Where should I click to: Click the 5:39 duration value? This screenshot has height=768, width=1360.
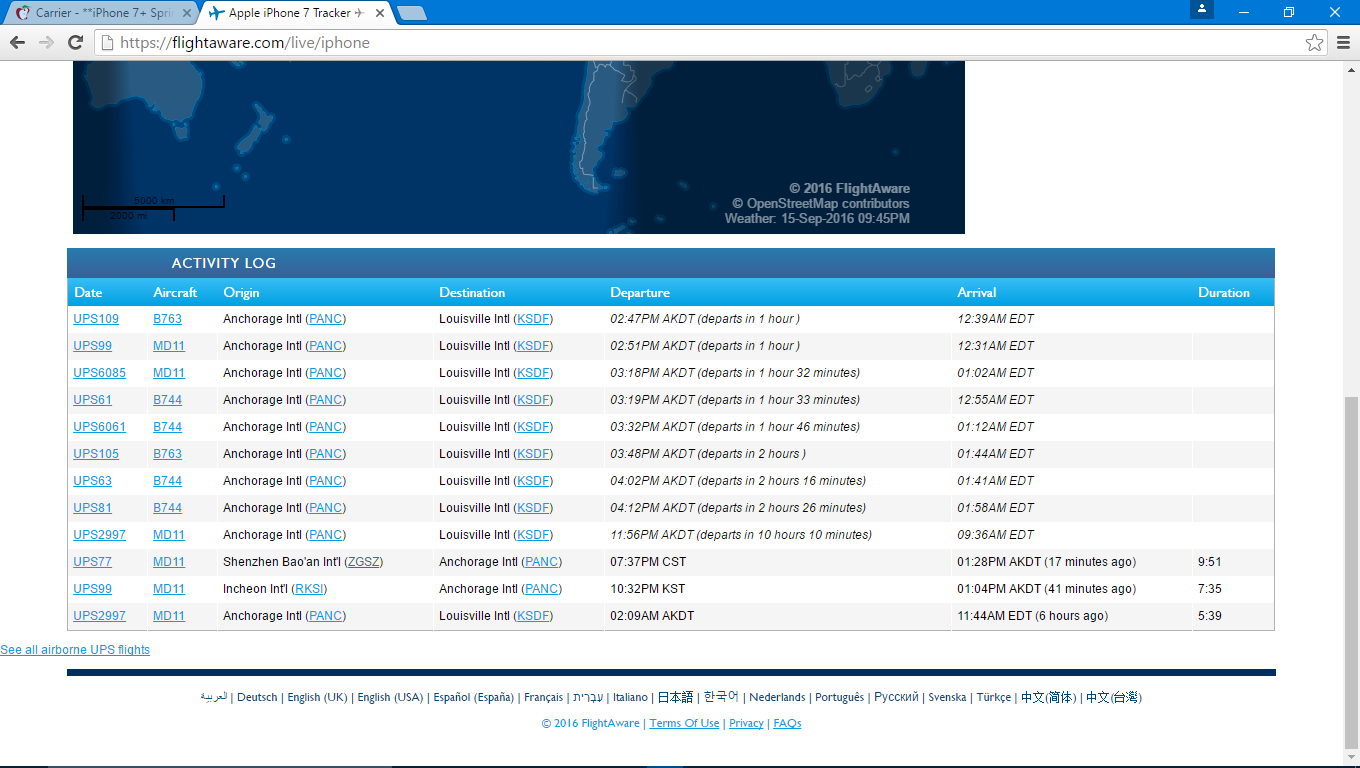1210,616
